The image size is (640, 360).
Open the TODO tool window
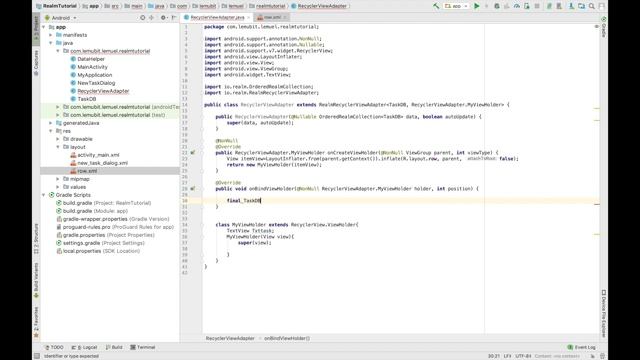[x=54, y=347]
